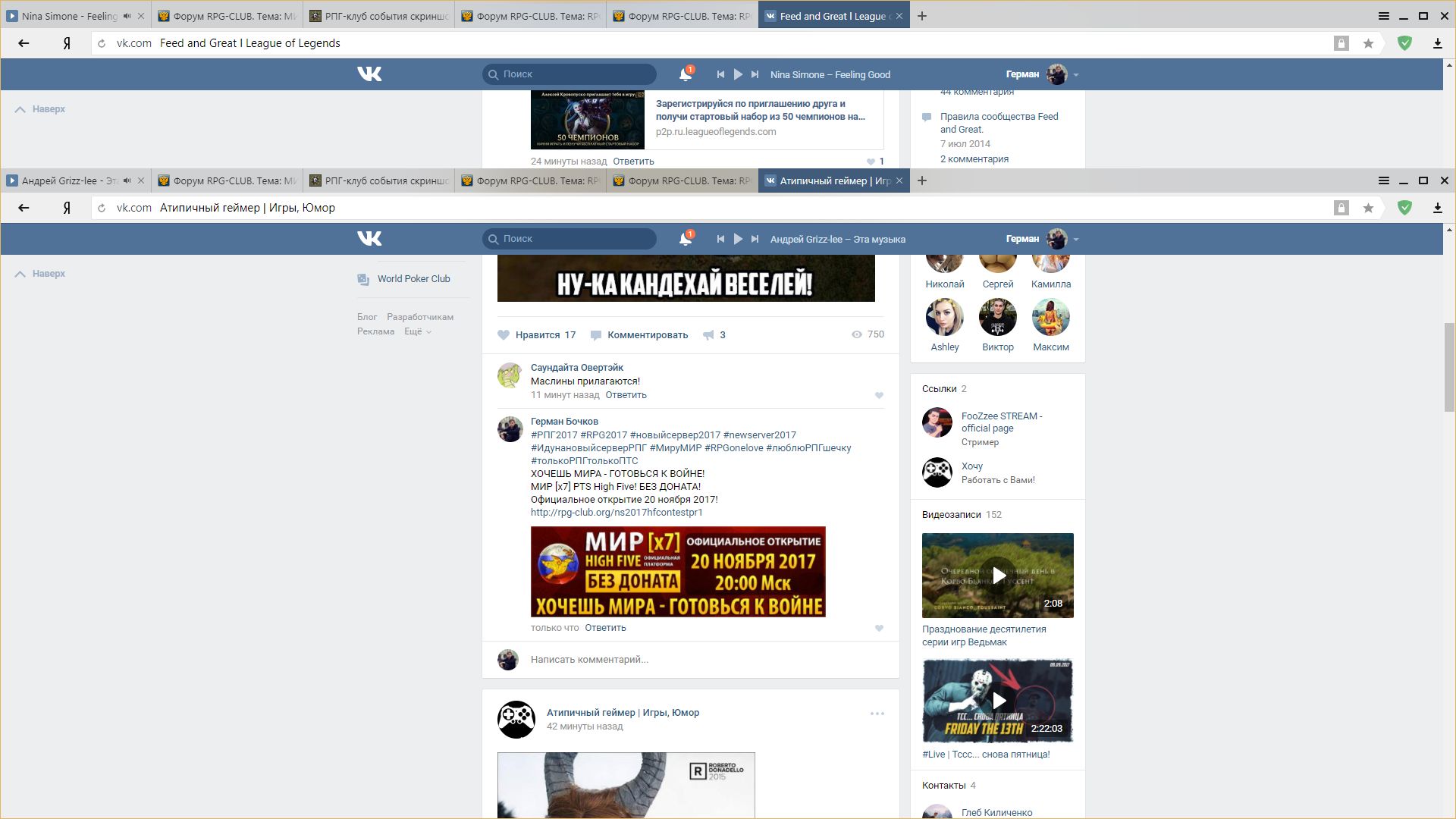Click the VK logo in lower header
This screenshot has width=1456, height=819.
(x=369, y=239)
